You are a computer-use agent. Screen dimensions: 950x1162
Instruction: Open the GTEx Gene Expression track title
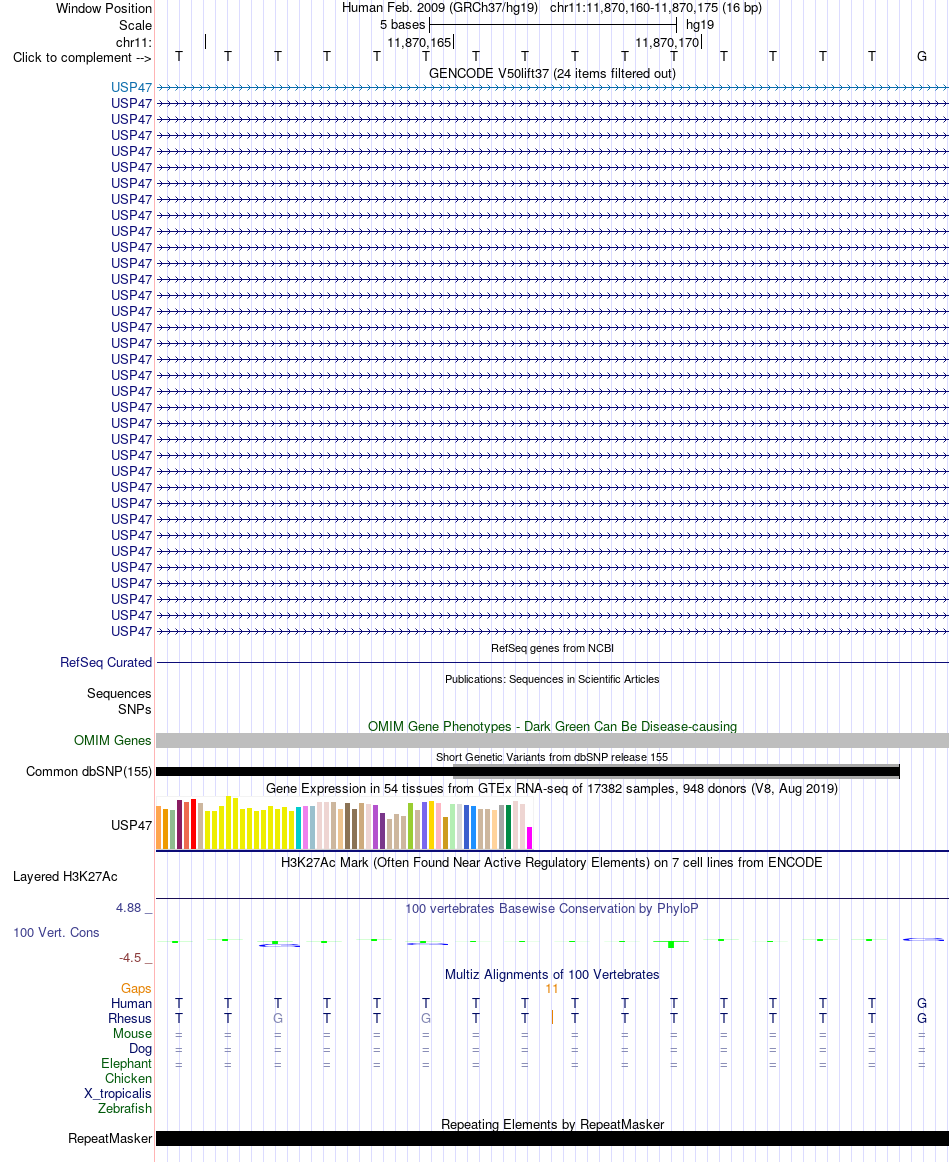[552, 788]
